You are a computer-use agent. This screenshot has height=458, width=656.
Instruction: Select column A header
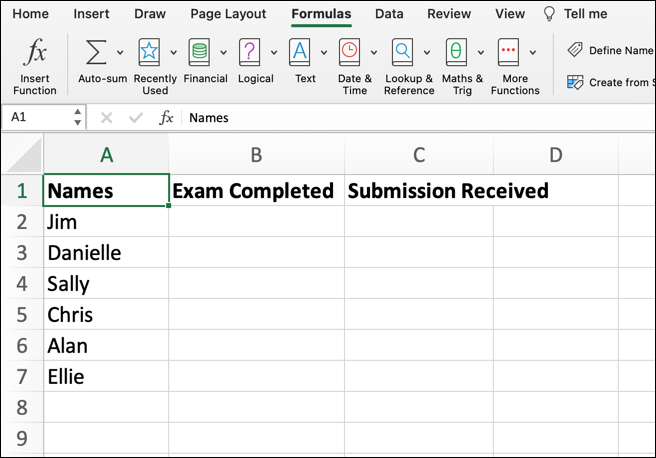coord(106,155)
